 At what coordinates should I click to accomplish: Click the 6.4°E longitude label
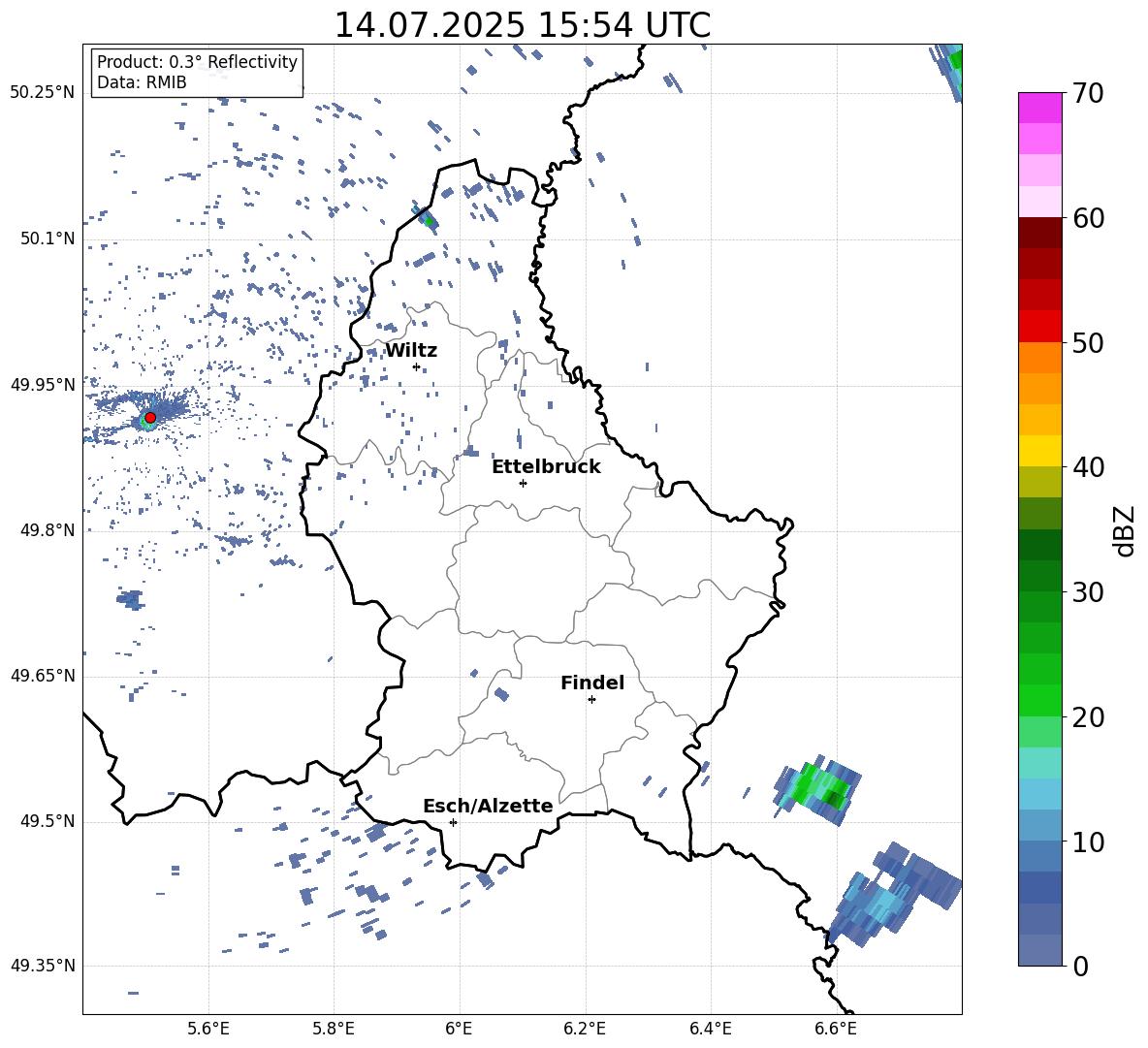710,1029
